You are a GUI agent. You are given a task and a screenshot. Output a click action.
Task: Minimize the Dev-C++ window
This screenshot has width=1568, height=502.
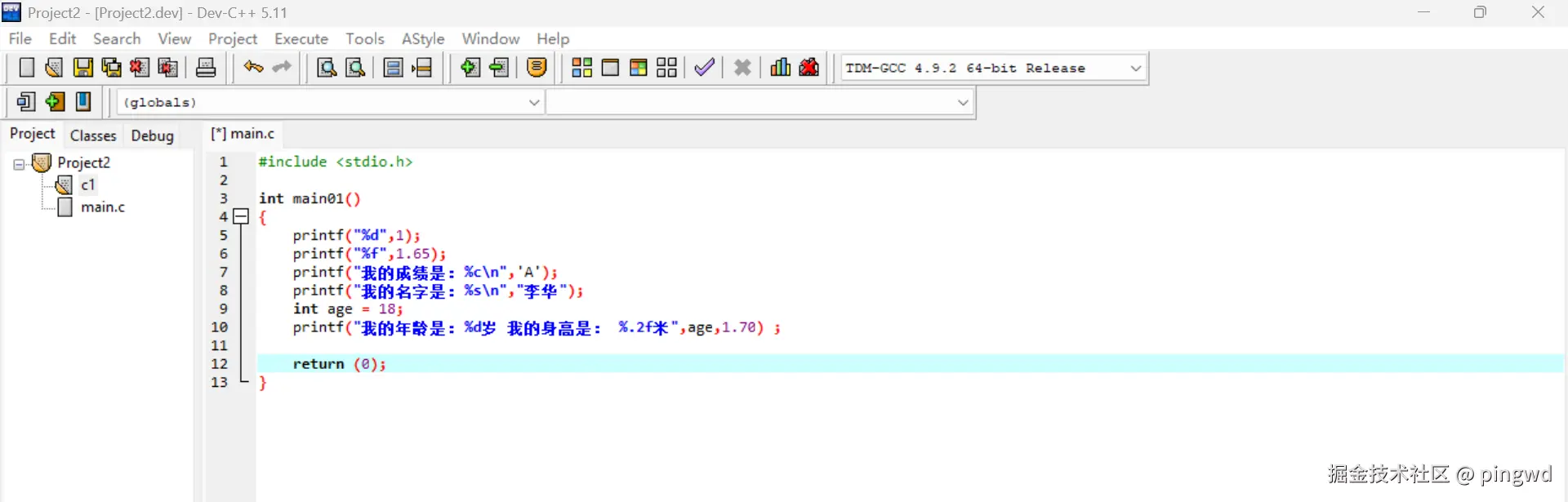pos(1423,12)
